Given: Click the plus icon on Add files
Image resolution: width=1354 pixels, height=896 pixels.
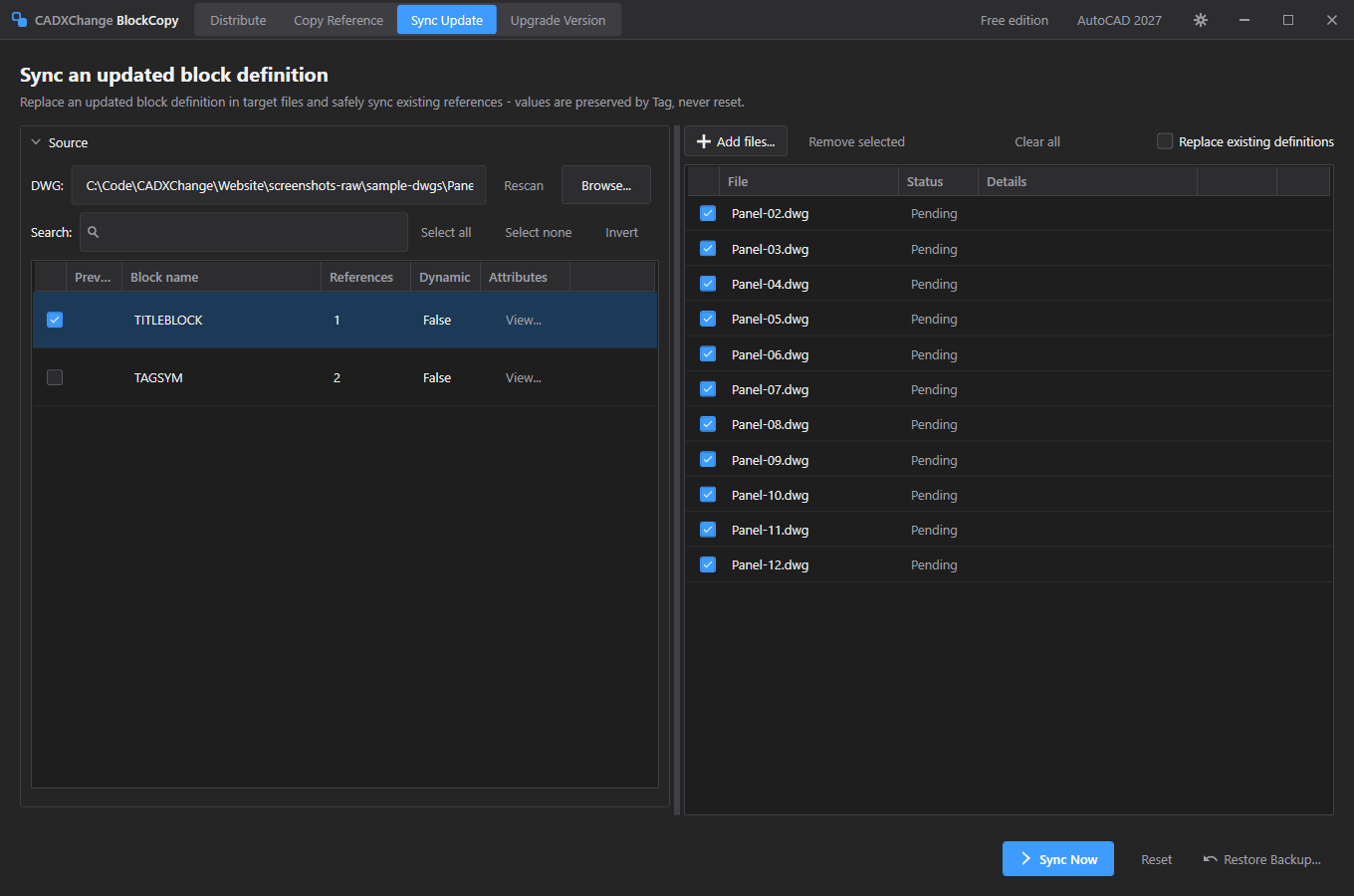Looking at the screenshot, I should pyautogui.click(x=704, y=141).
